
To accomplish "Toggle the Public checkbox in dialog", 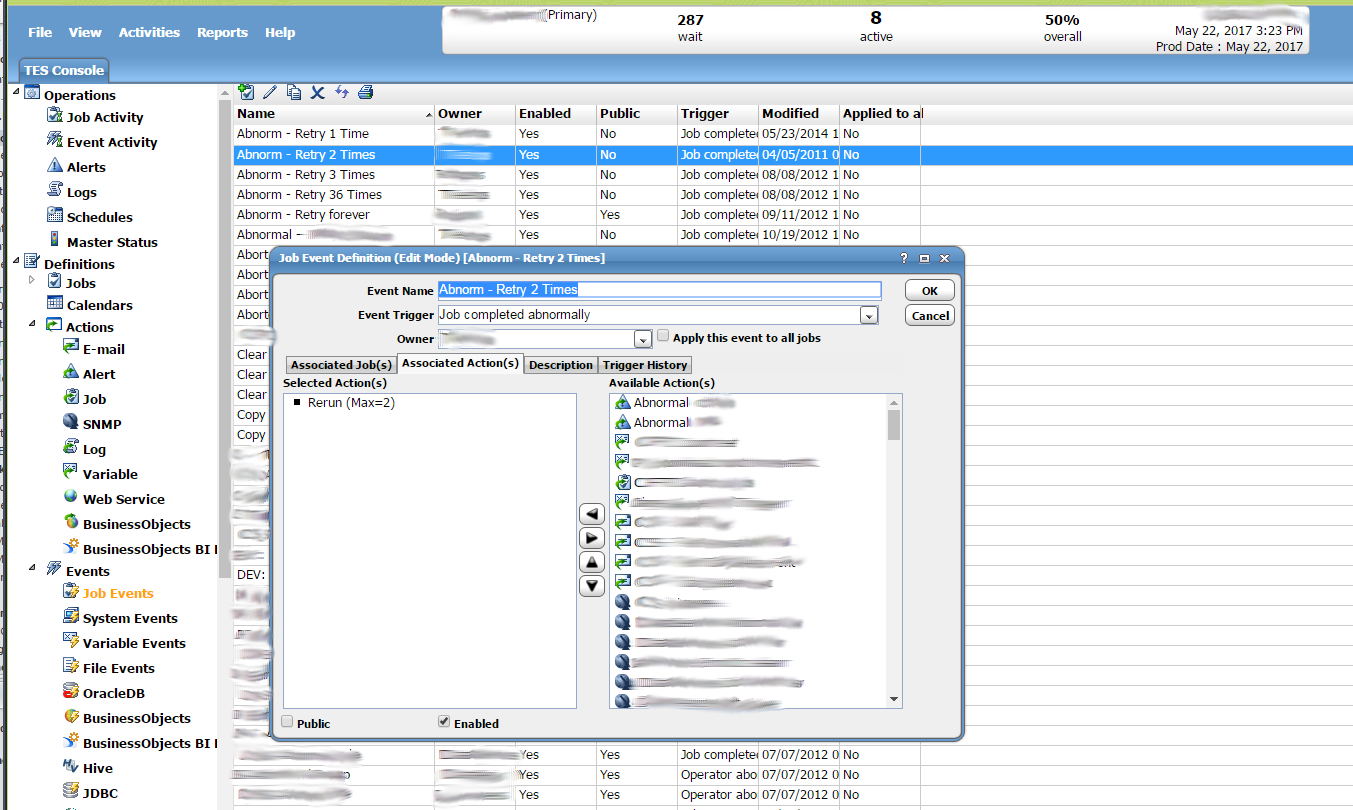I will pyautogui.click(x=288, y=722).
